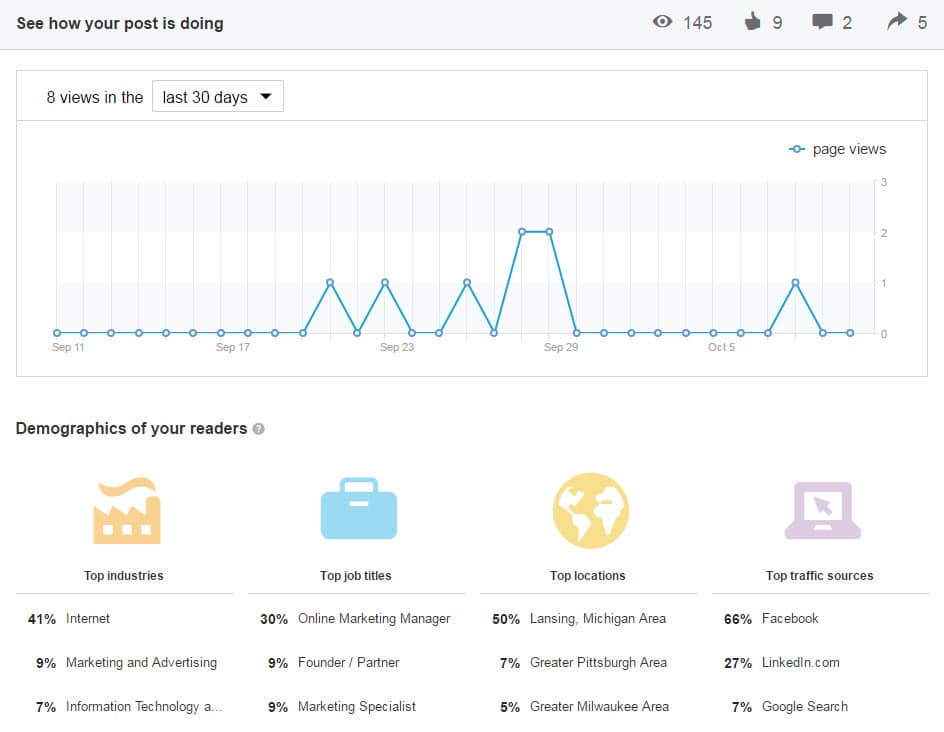Click the Top locations globe icon
Image resolution: width=944 pixels, height=732 pixels.
point(589,508)
